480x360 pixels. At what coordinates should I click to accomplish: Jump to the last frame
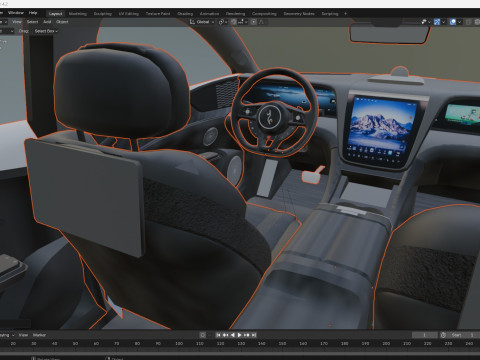click(x=254, y=335)
